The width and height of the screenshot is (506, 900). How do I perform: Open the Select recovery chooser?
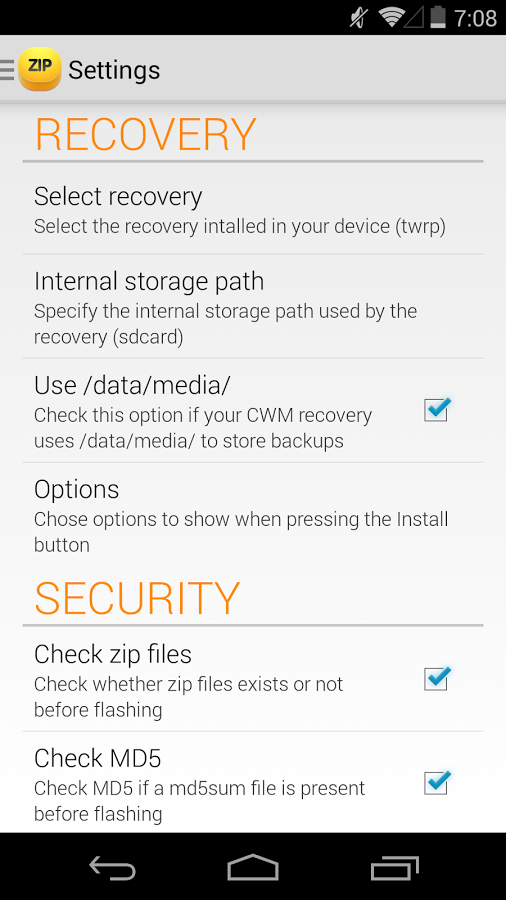point(253,210)
